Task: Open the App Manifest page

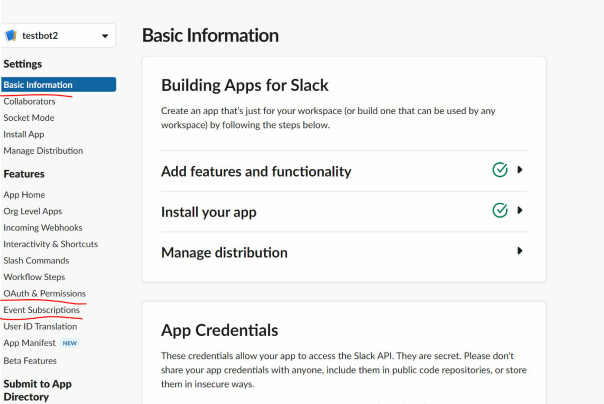Action: (30, 343)
